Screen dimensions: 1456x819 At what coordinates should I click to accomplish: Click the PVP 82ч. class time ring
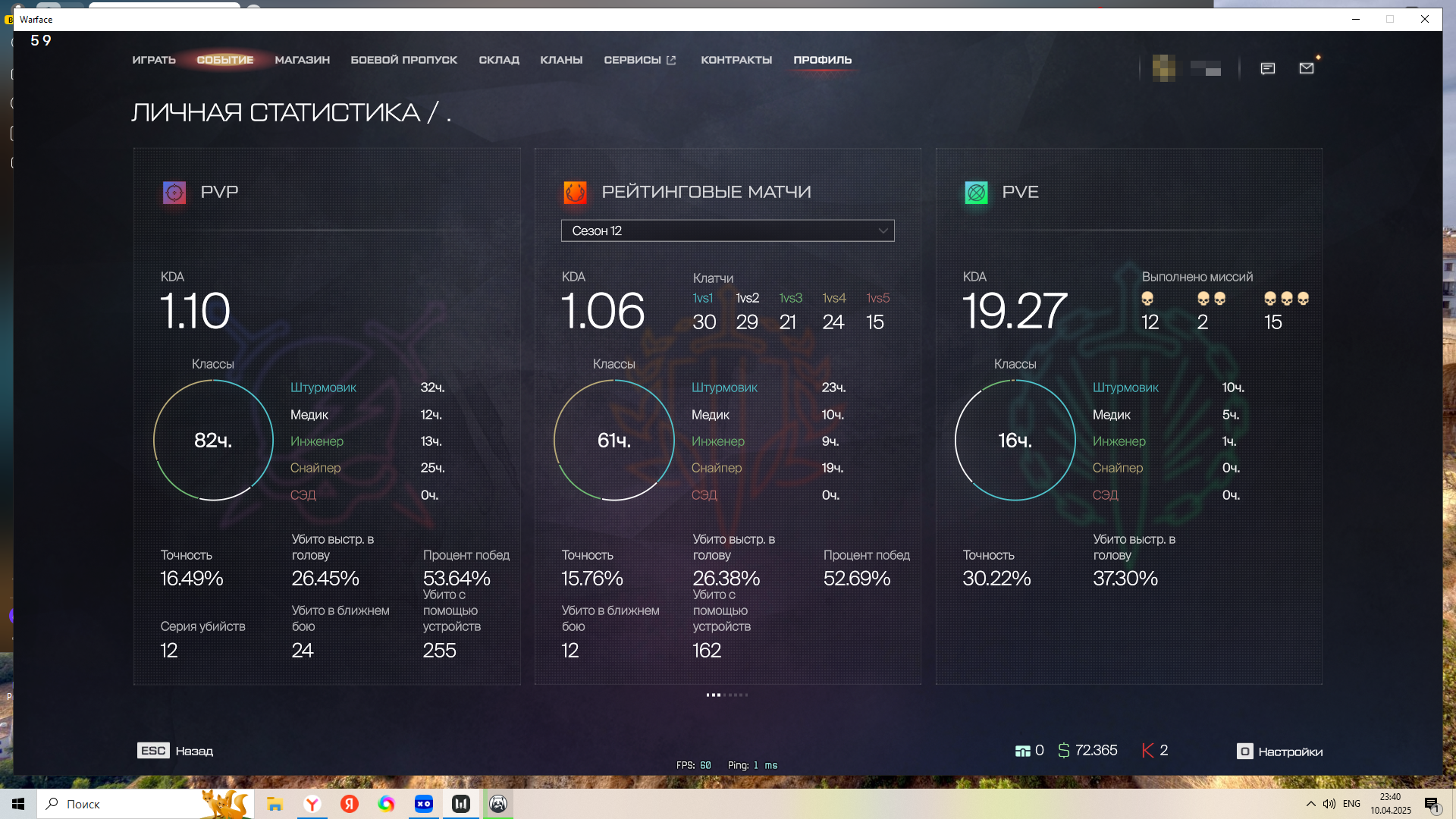(x=214, y=440)
